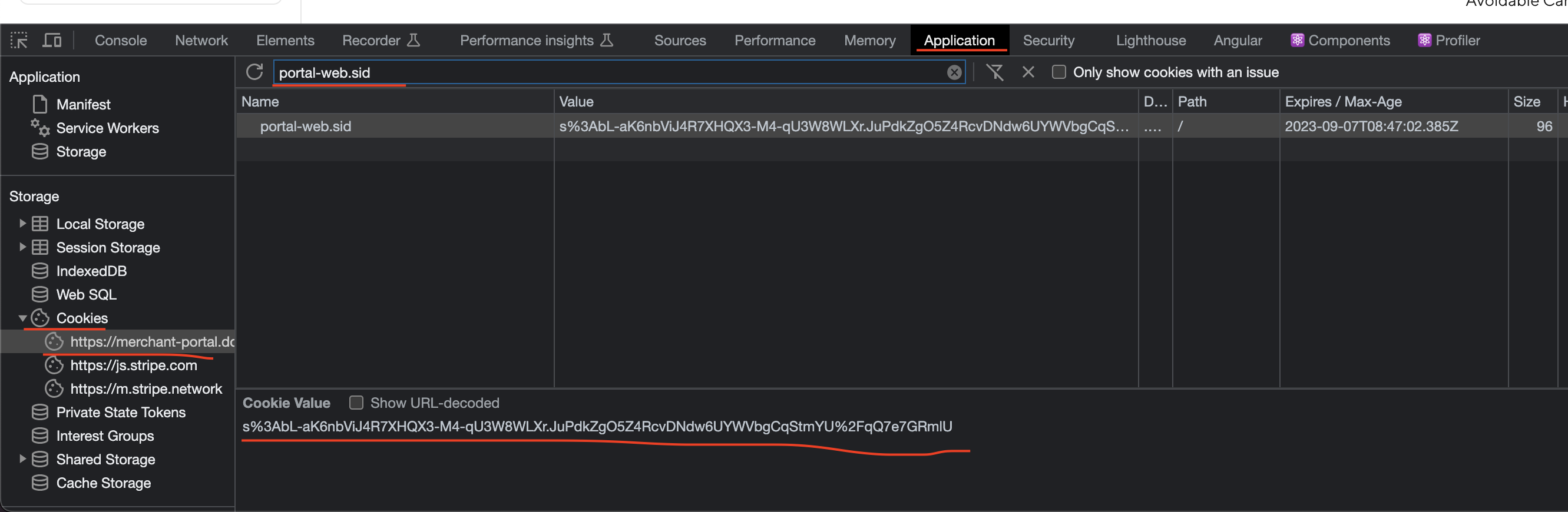This screenshot has width=1568, height=512.
Task: Open the Manifest item in sidebar
Action: 83,105
